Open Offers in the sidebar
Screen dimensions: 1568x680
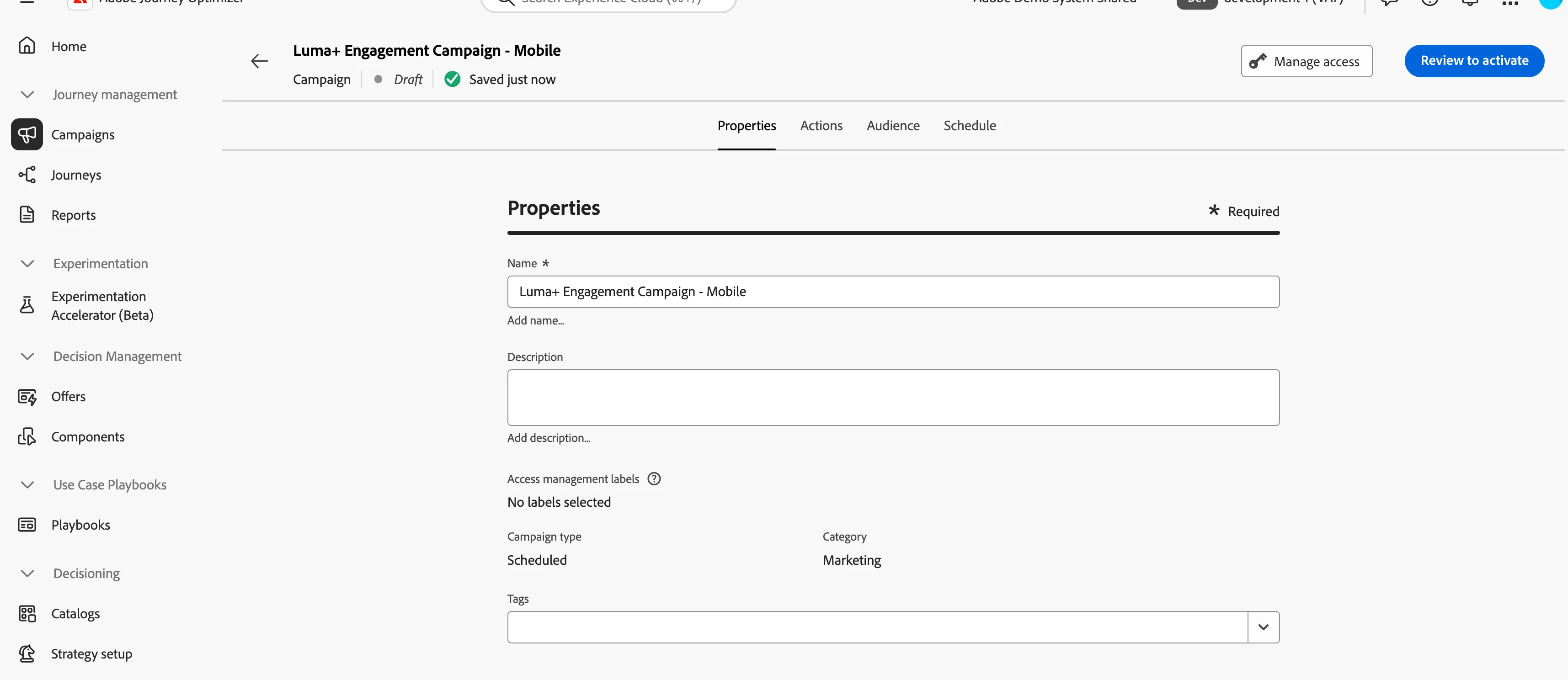(x=68, y=397)
